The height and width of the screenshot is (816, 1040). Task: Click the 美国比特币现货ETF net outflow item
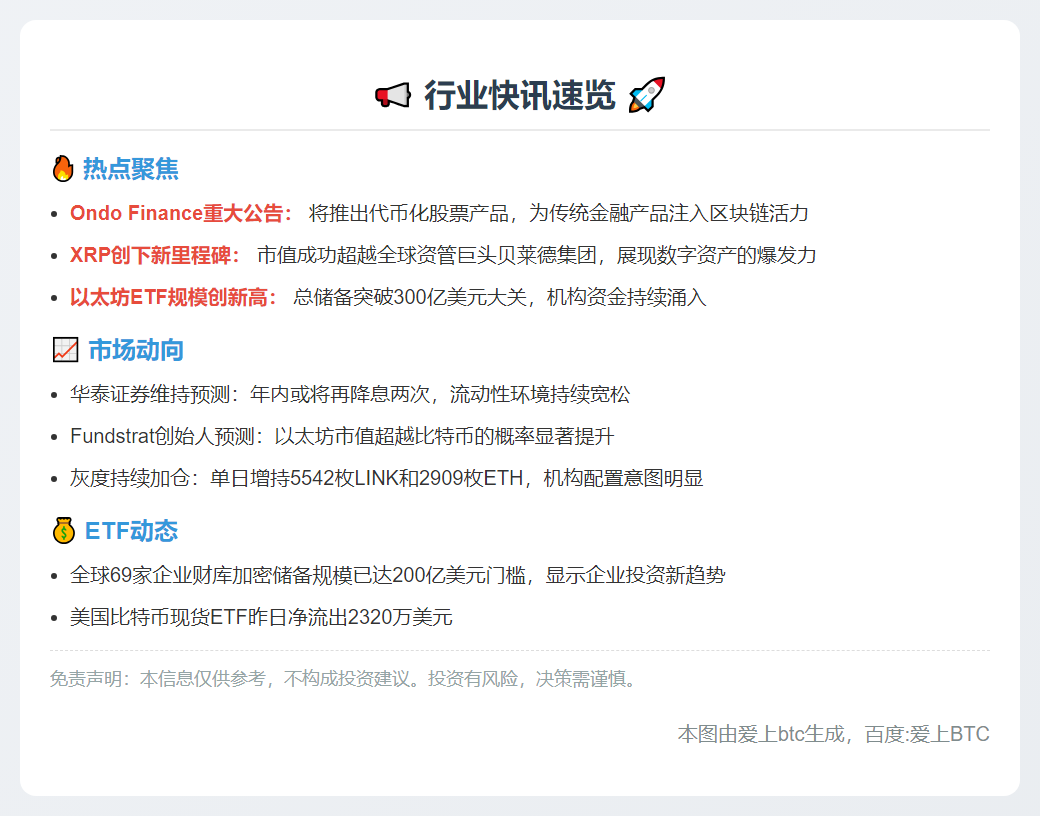261,617
